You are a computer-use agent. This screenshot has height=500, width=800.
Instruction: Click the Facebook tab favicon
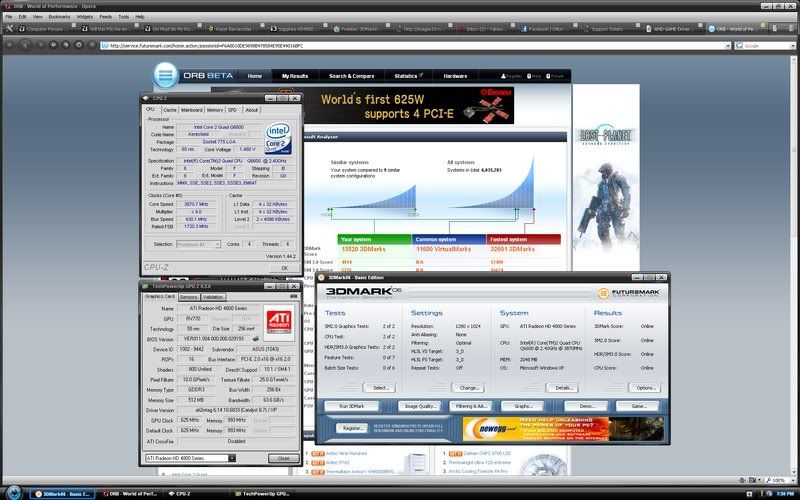(524, 29)
